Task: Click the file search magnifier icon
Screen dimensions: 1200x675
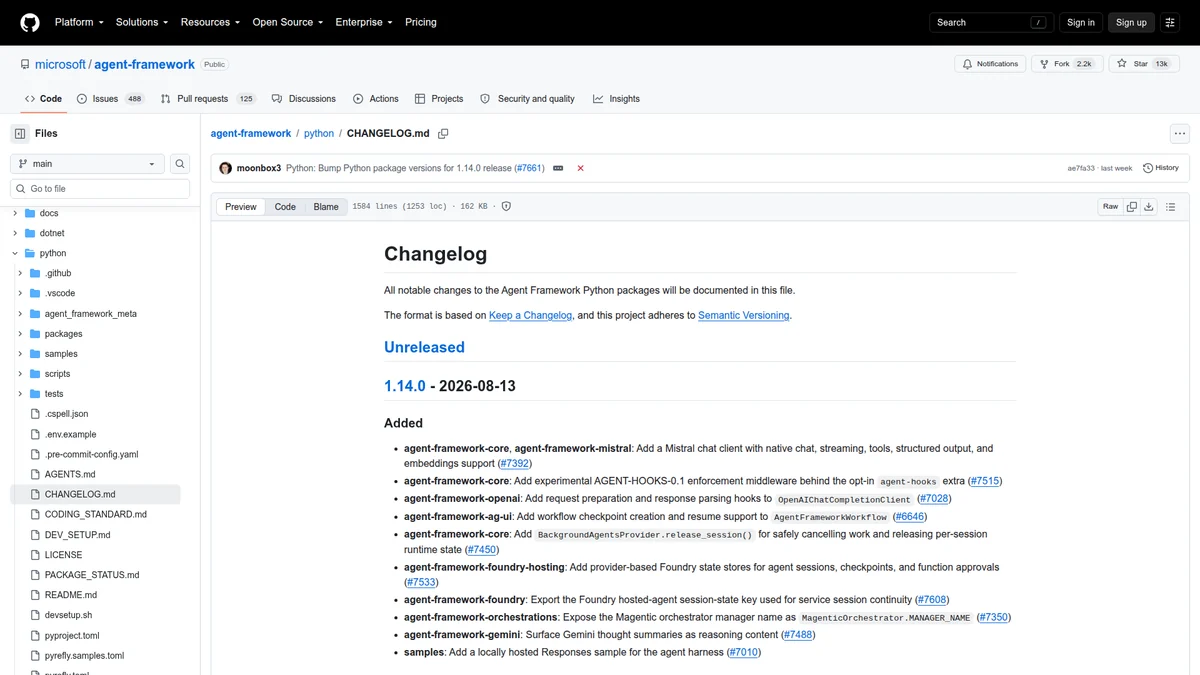Action: pos(180,164)
